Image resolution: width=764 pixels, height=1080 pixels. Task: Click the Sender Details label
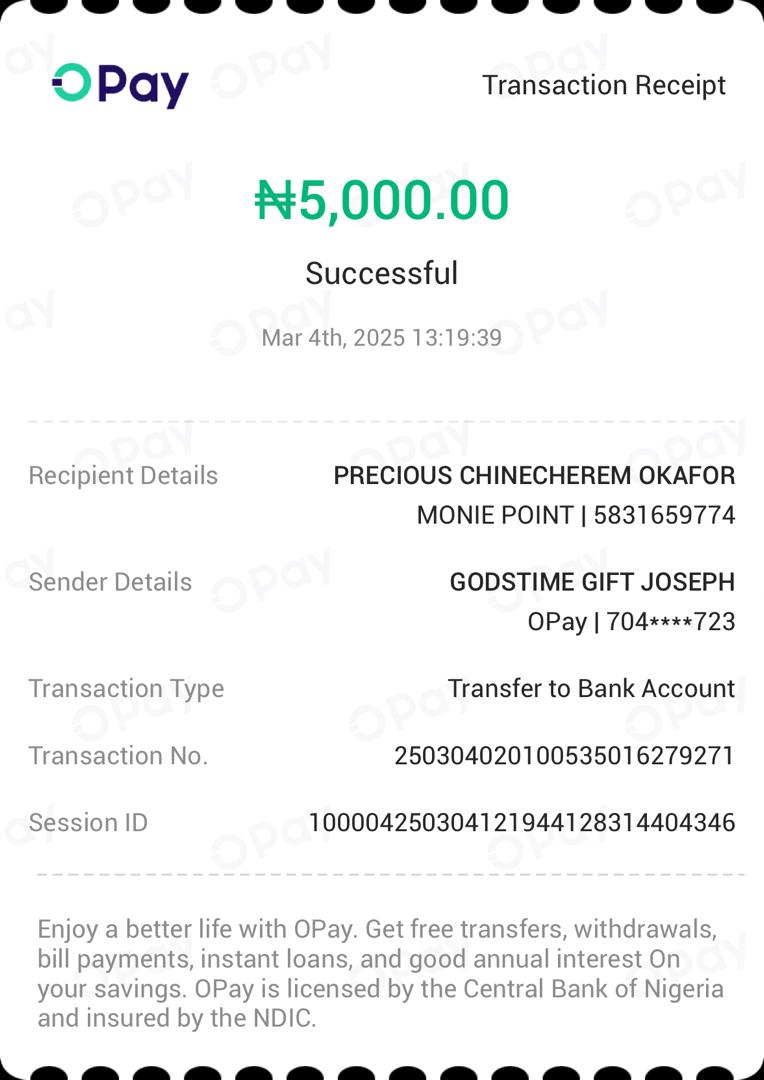(x=110, y=582)
